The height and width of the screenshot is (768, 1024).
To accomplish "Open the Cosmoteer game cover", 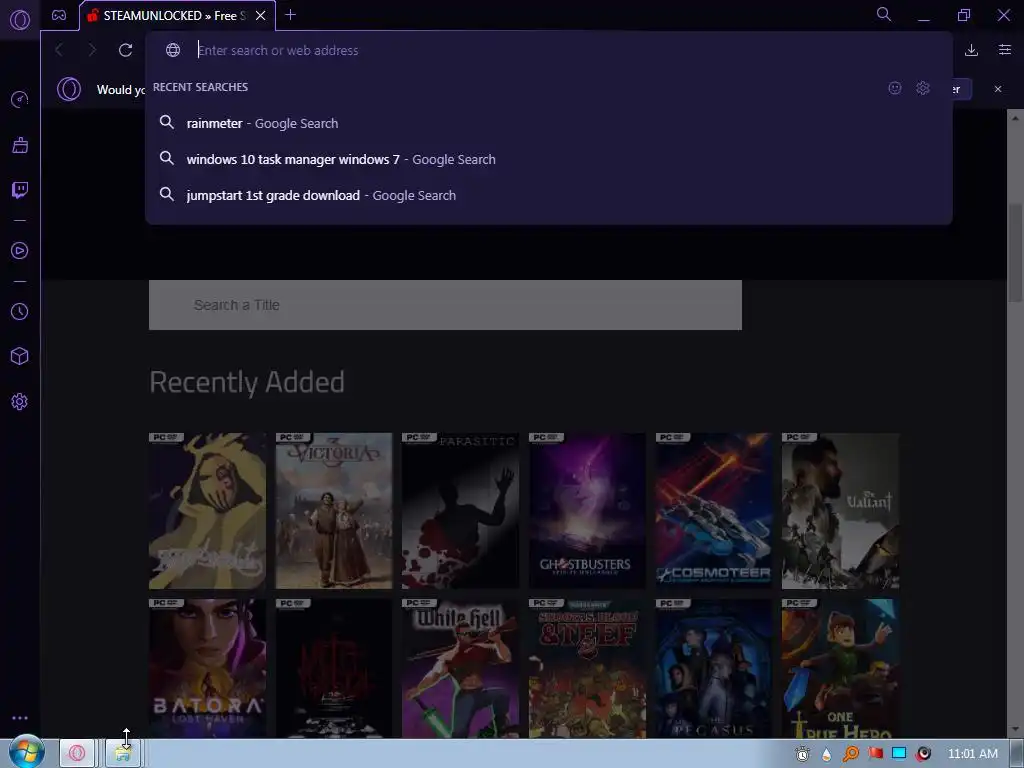I will click(x=714, y=511).
